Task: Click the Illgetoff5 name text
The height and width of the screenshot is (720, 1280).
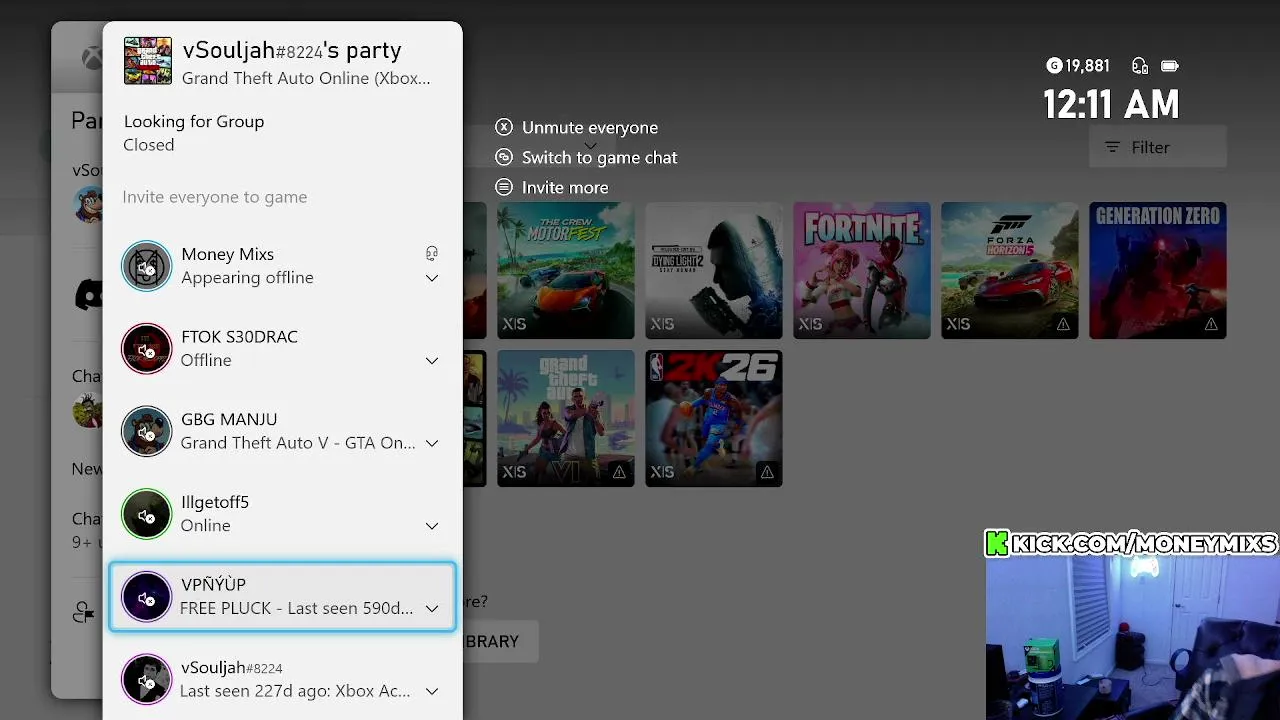Action: [215, 502]
